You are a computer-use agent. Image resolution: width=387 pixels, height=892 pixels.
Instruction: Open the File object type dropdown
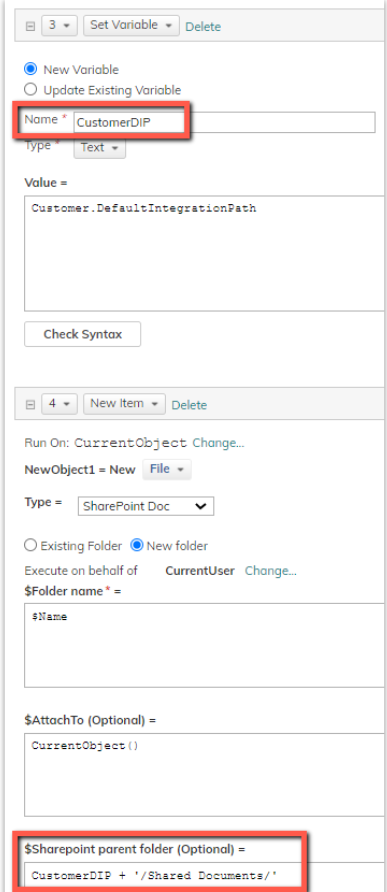click(167, 469)
